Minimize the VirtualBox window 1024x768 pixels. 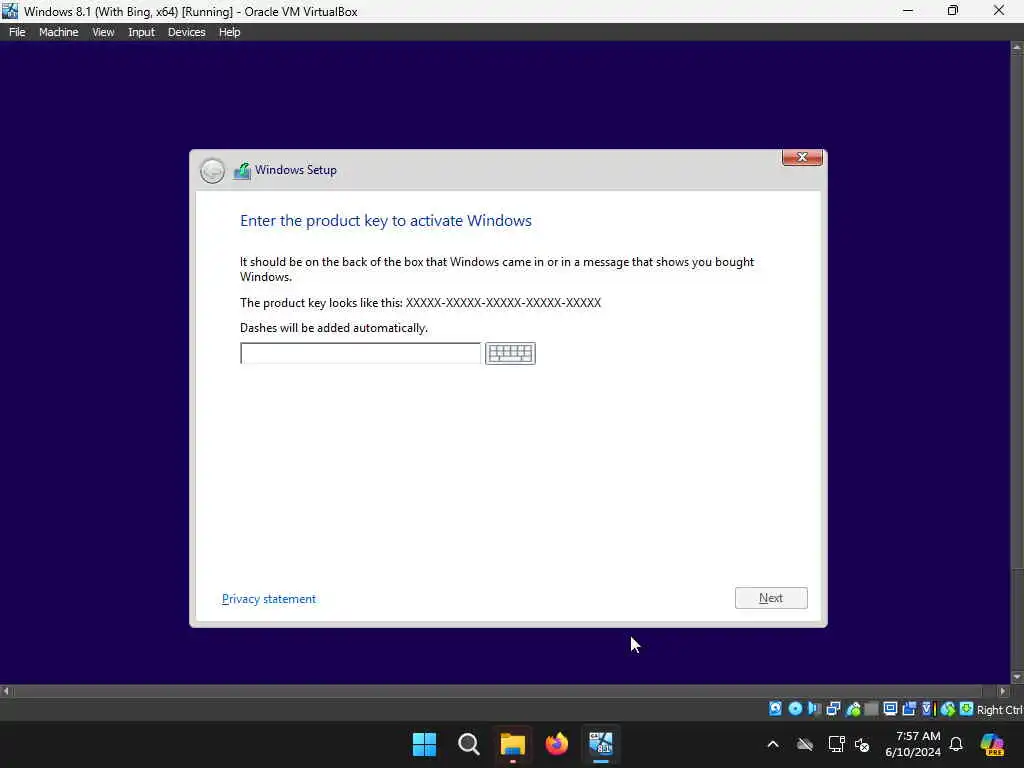908,11
